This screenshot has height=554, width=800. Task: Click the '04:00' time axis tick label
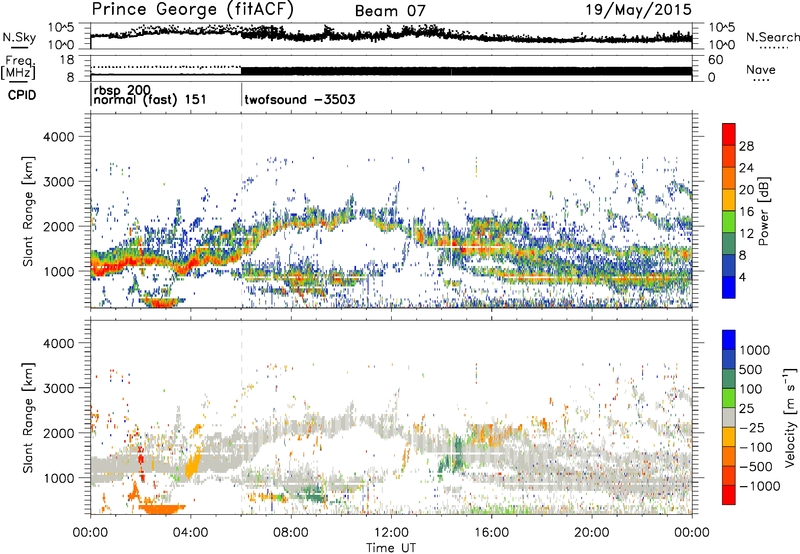191,533
